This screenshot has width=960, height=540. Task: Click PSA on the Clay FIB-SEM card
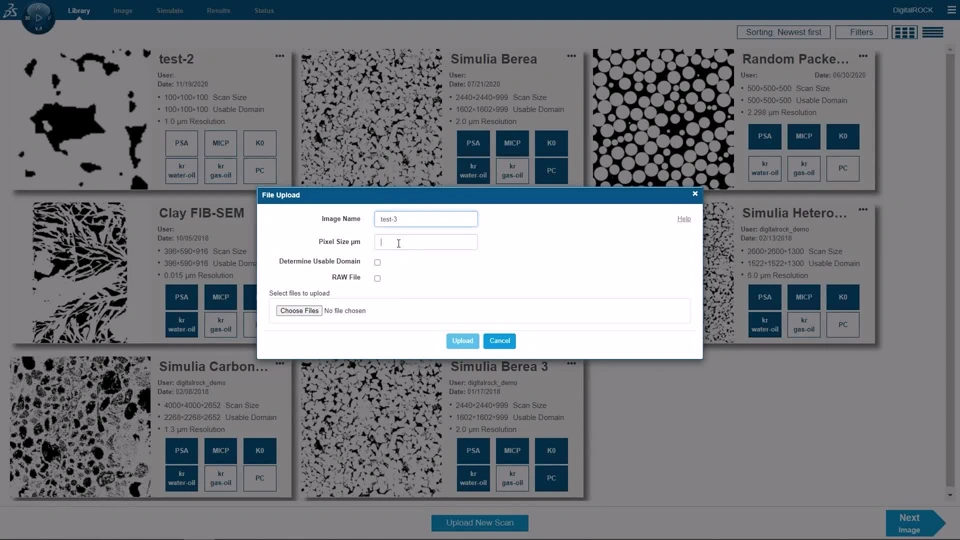[x=181, y=297]
